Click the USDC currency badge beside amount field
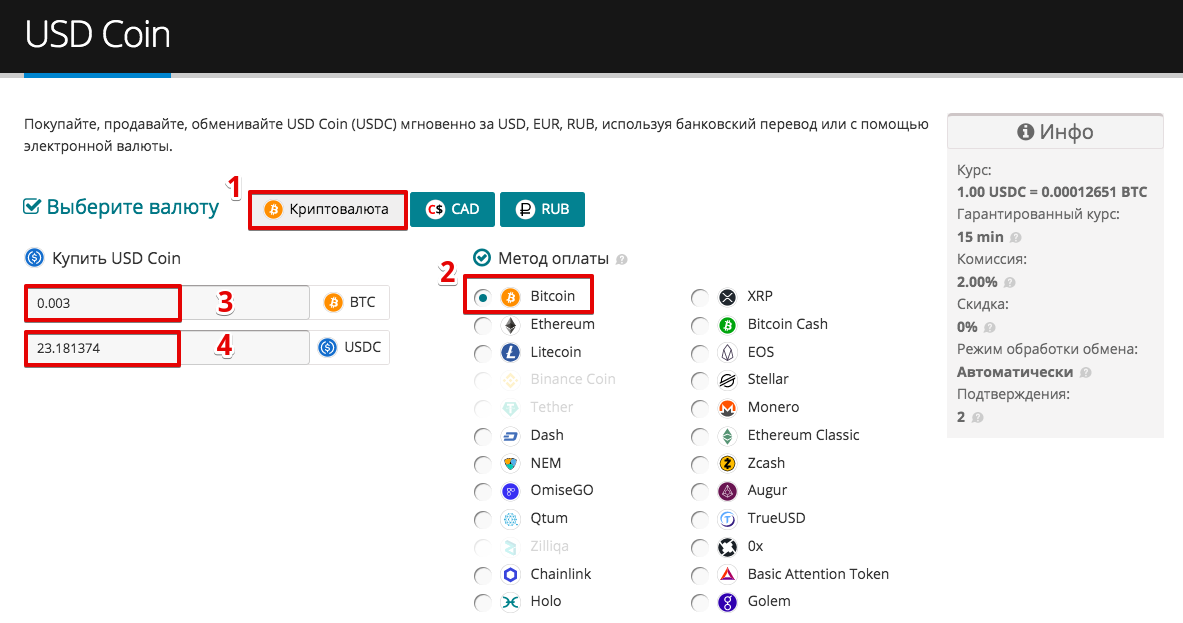 (349, 348)
